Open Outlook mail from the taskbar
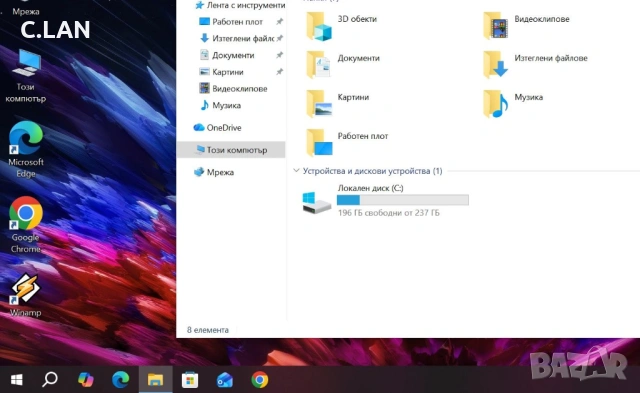The image size is (640, 393). click(x=225, y=380)
